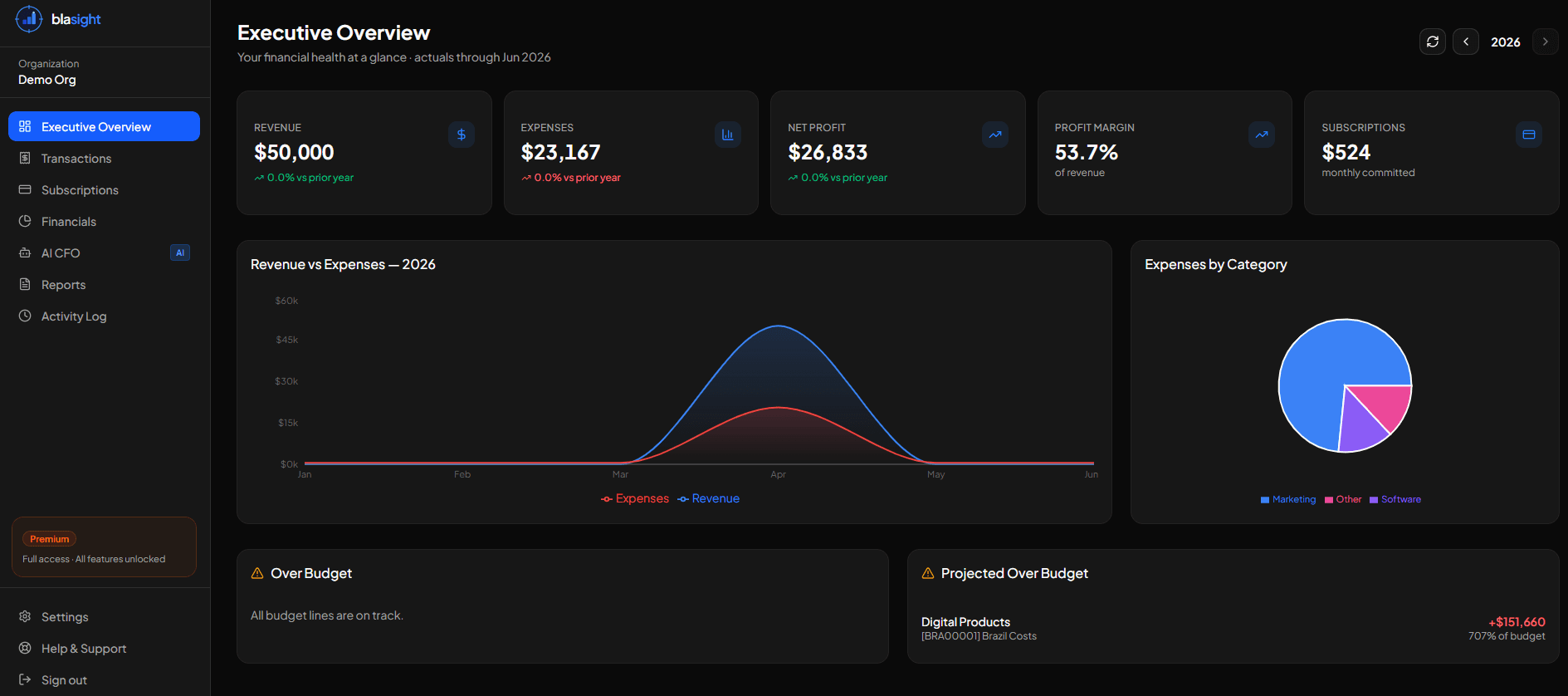Click the Over Budget warning icon

click(x=257, y=573)
